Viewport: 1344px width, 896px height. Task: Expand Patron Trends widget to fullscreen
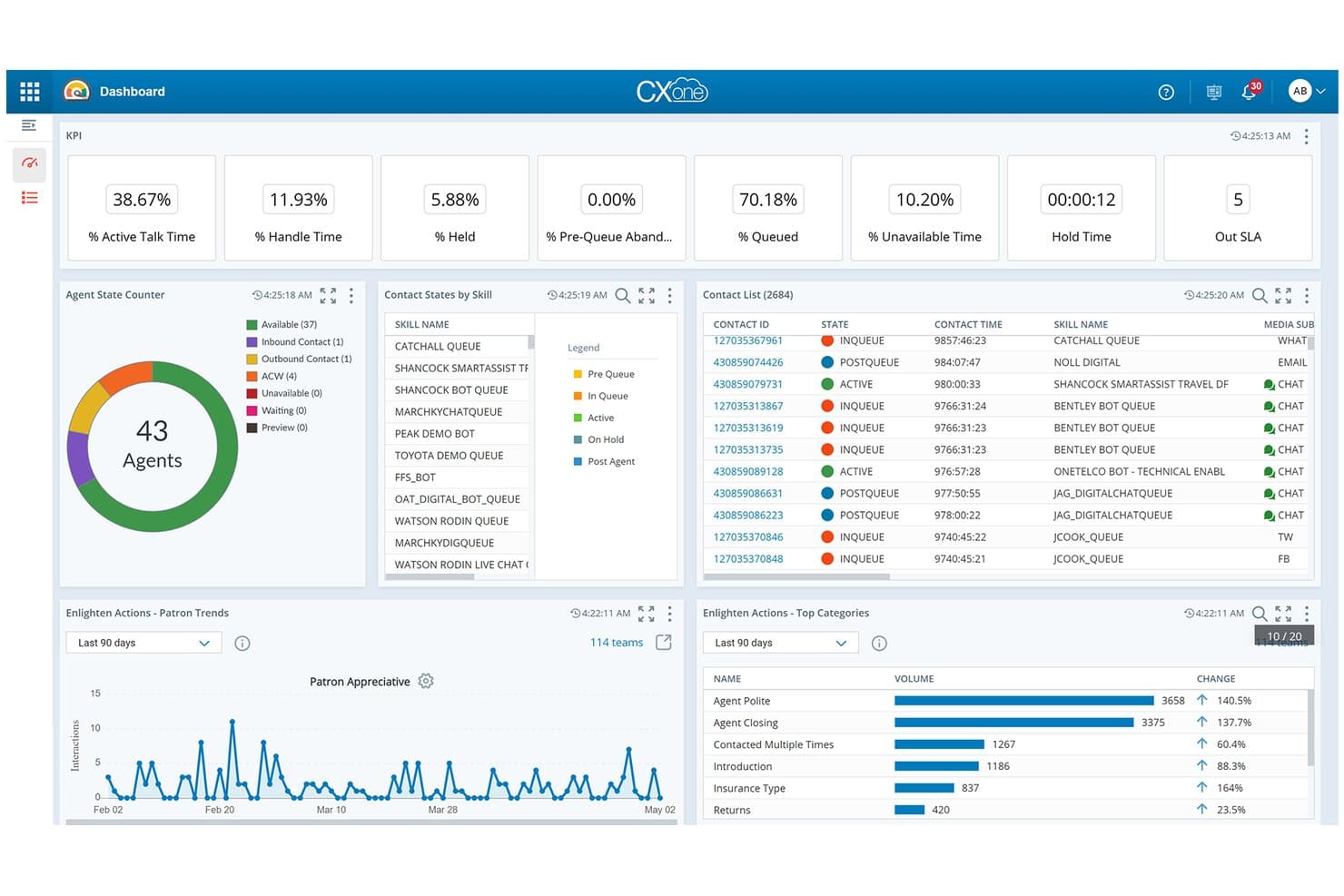pyautogui.click(x=647, y=614)
